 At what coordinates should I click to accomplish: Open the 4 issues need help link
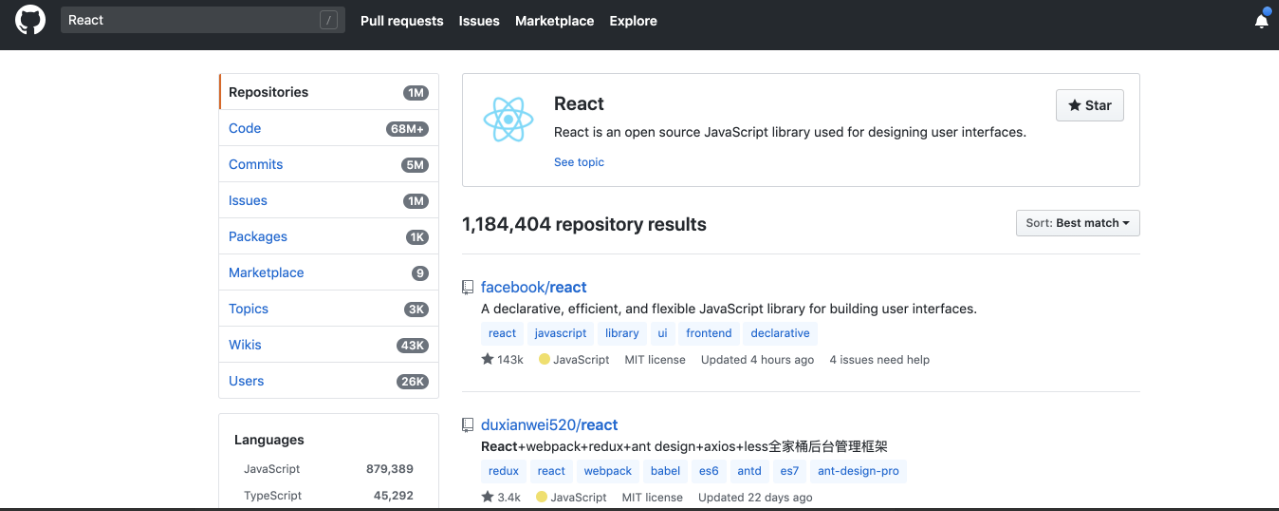(879, 359)
